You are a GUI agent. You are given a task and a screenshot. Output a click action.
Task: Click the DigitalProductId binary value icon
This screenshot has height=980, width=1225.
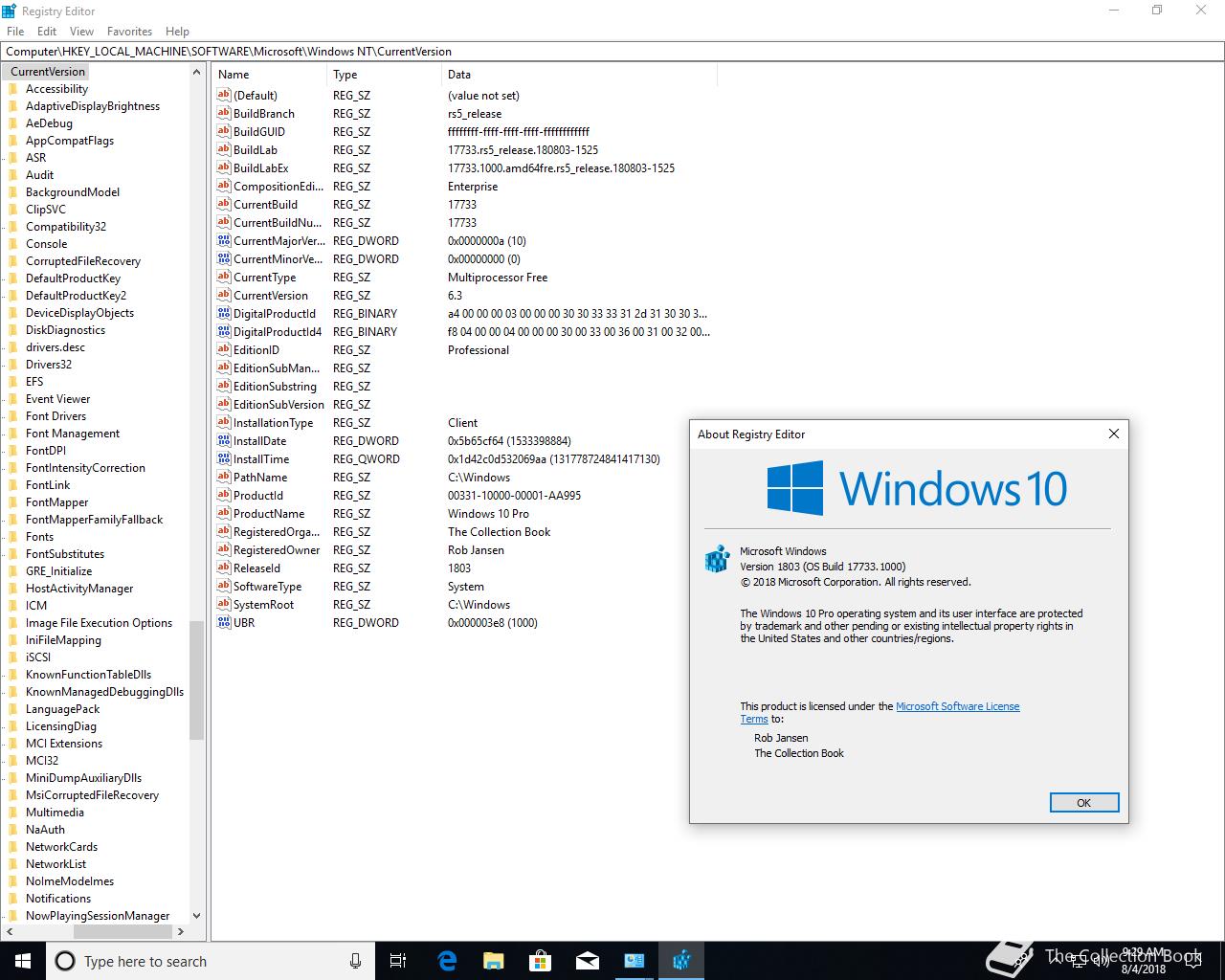pyautogui.click(x=224, y=313)
